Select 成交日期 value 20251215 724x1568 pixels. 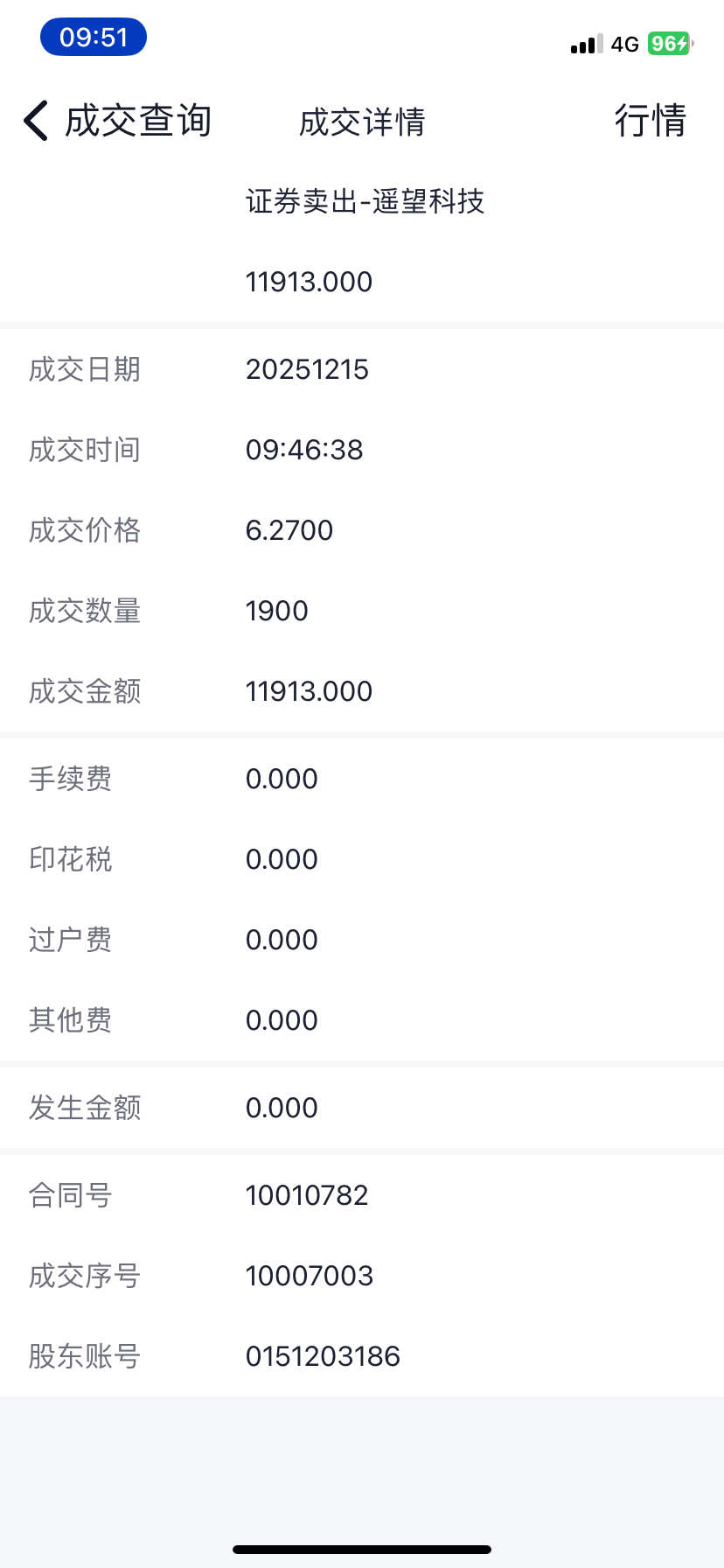click(x=307, y=370)
